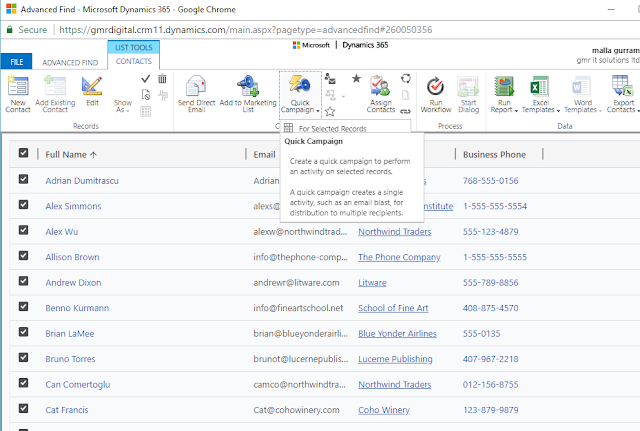Click the New Contact ribbon icon
The width and height of the screenshot is (640, 431).
(x=18, y=86)
